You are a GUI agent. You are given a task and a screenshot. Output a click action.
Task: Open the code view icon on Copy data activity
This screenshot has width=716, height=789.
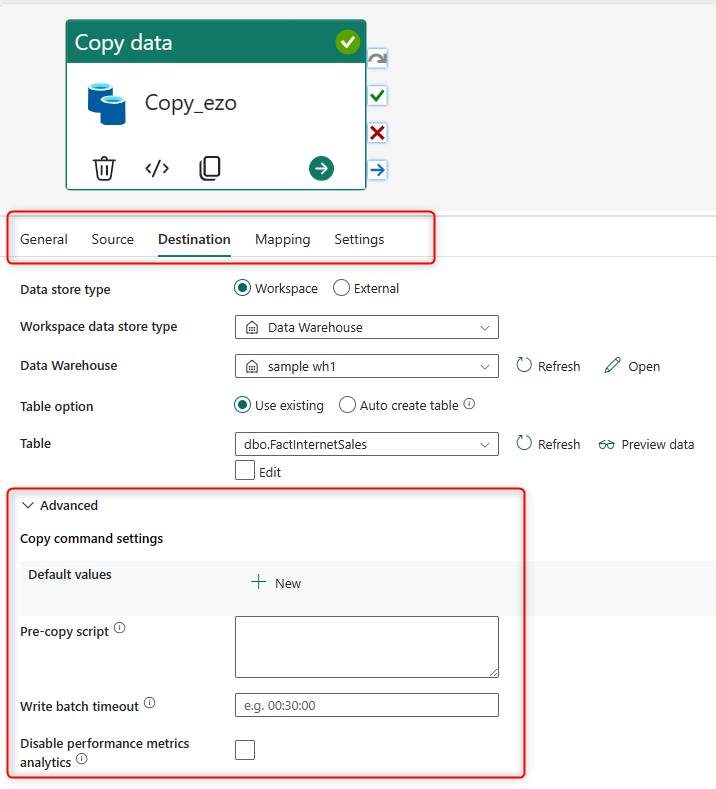click(157, 168)
